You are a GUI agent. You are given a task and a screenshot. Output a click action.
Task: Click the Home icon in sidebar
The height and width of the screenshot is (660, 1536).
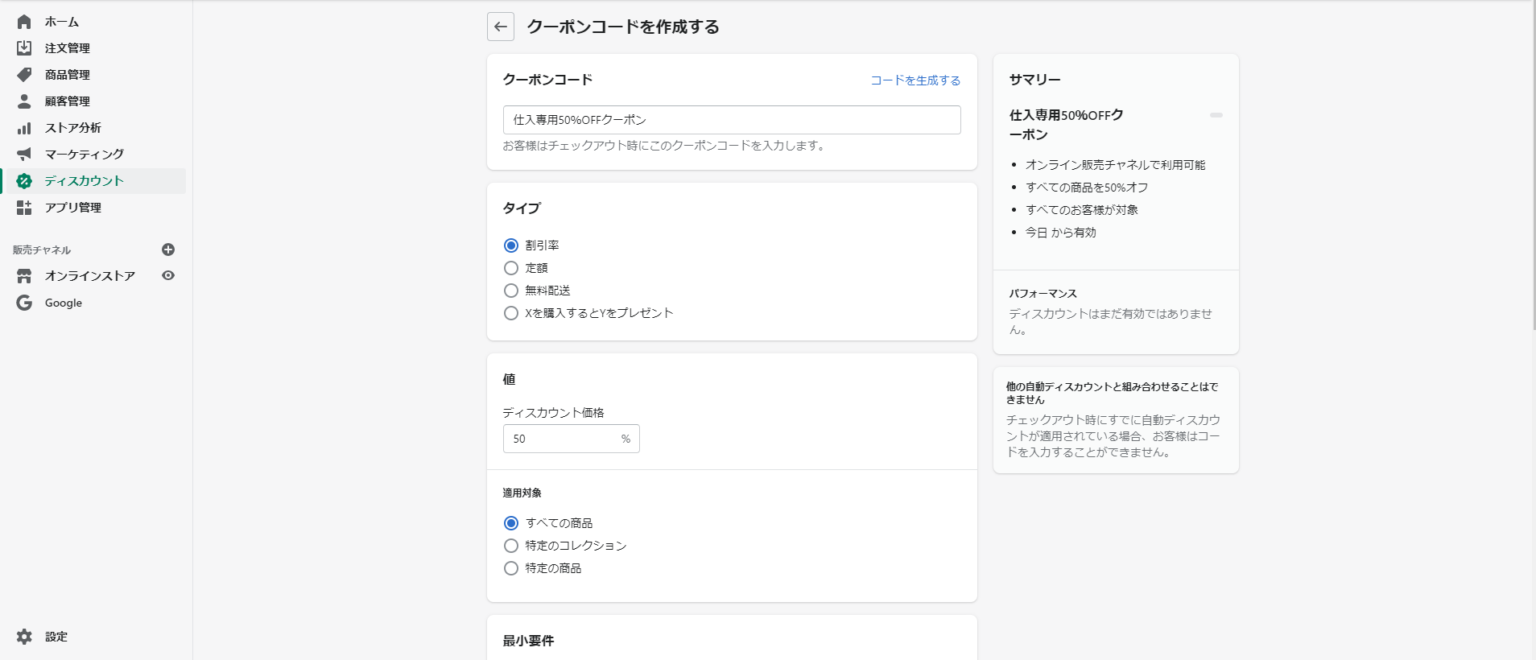[x=24, y=22]
